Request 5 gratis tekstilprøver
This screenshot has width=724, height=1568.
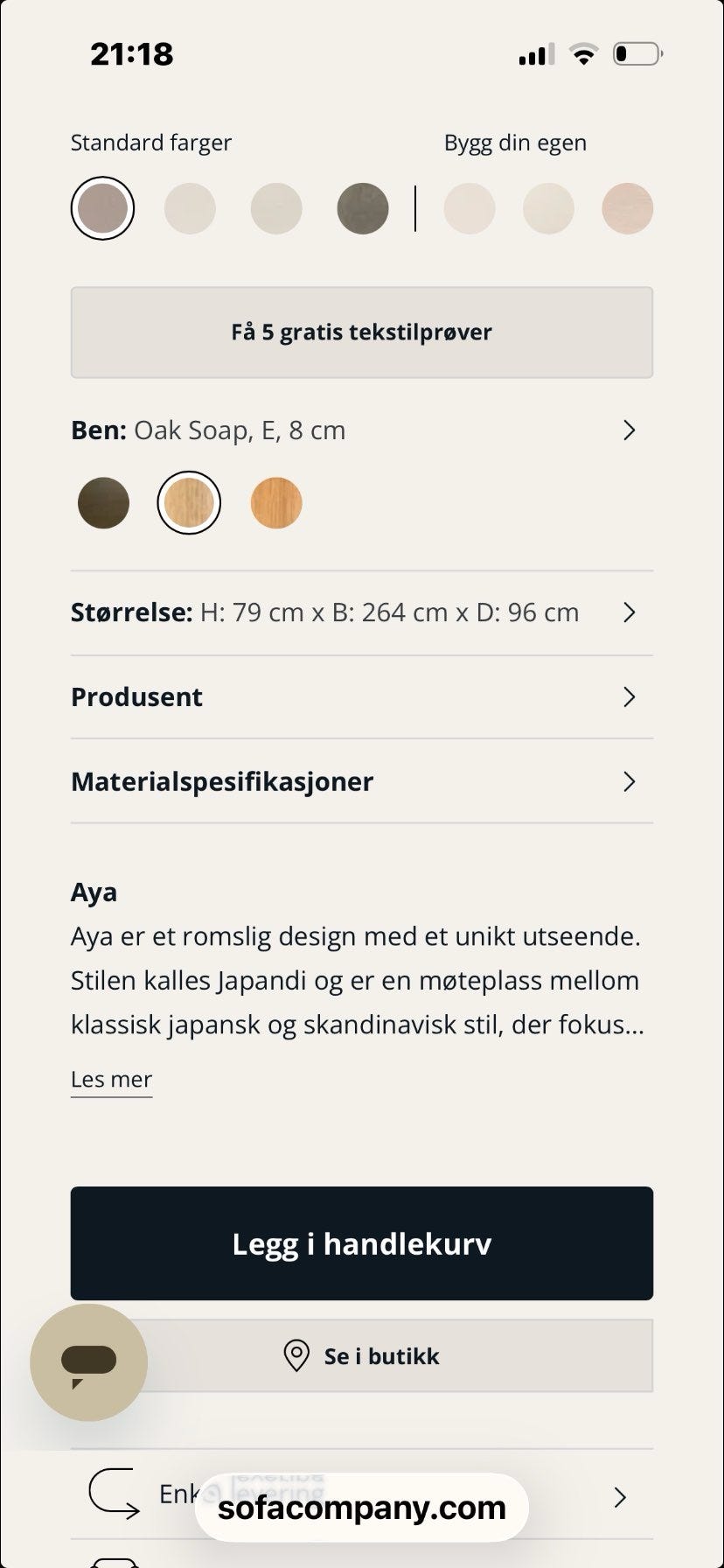[361, 332]
